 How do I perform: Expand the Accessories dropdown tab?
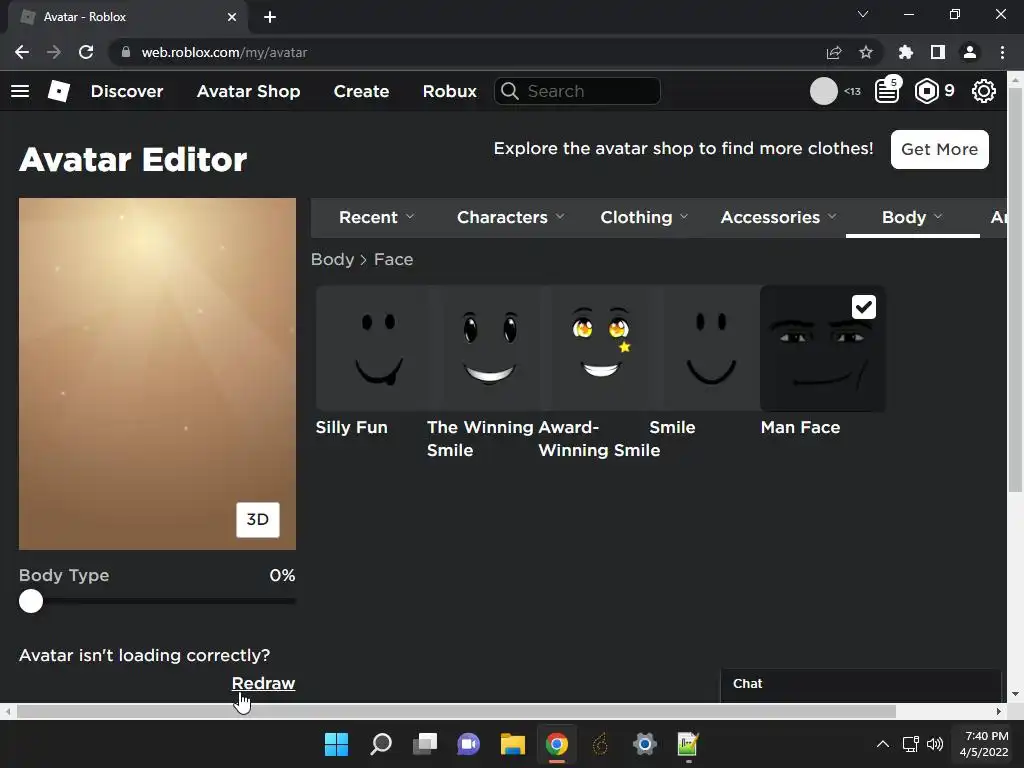tap(778, 217)
